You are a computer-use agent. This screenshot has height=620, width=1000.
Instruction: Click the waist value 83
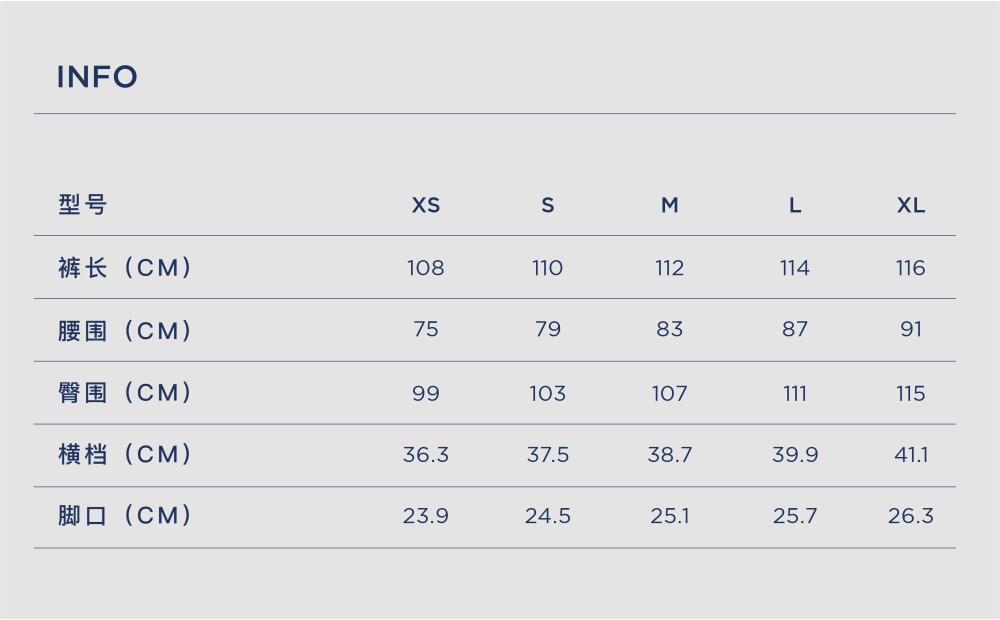(669, 329)
